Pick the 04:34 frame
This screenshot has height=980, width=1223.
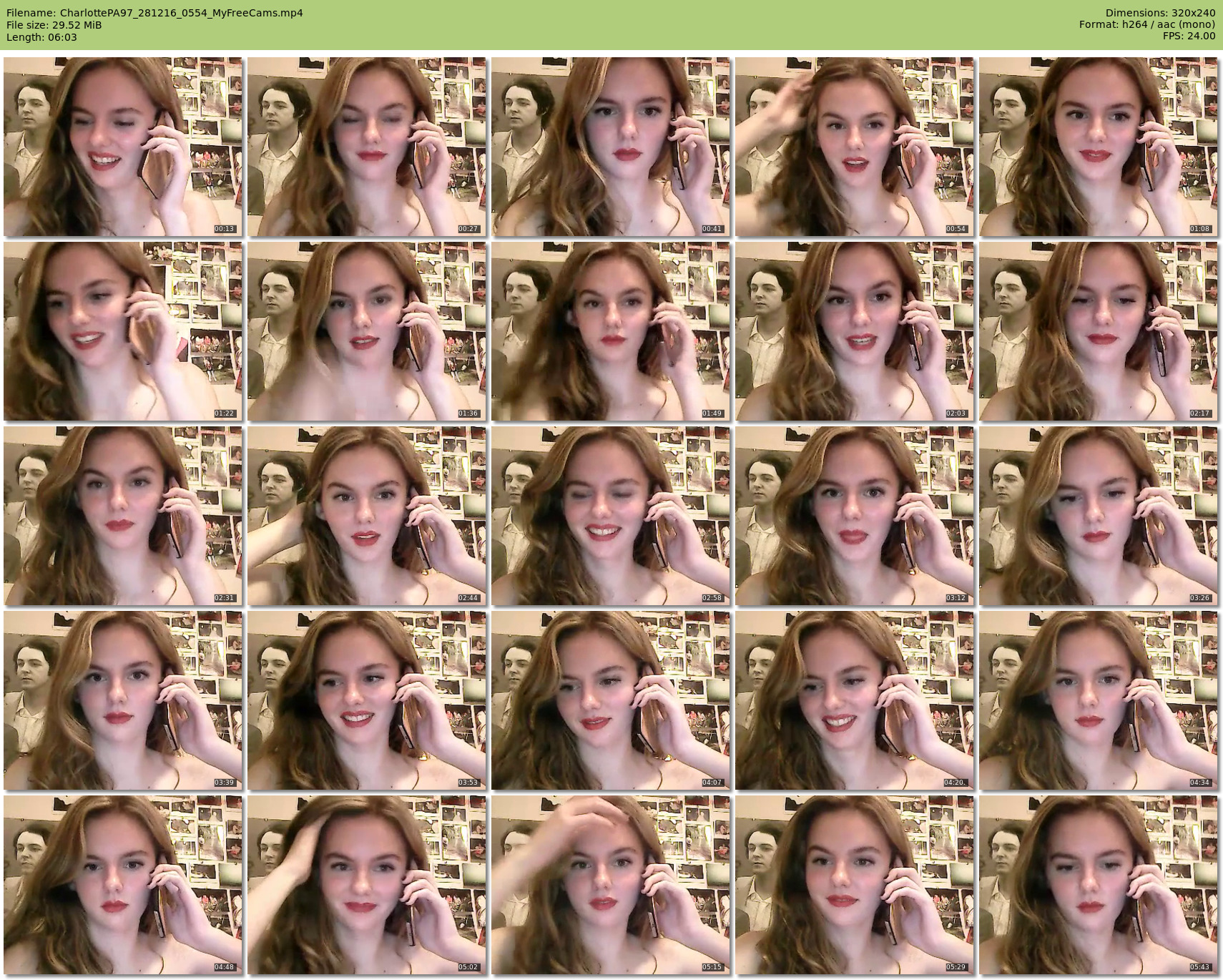1099,700
